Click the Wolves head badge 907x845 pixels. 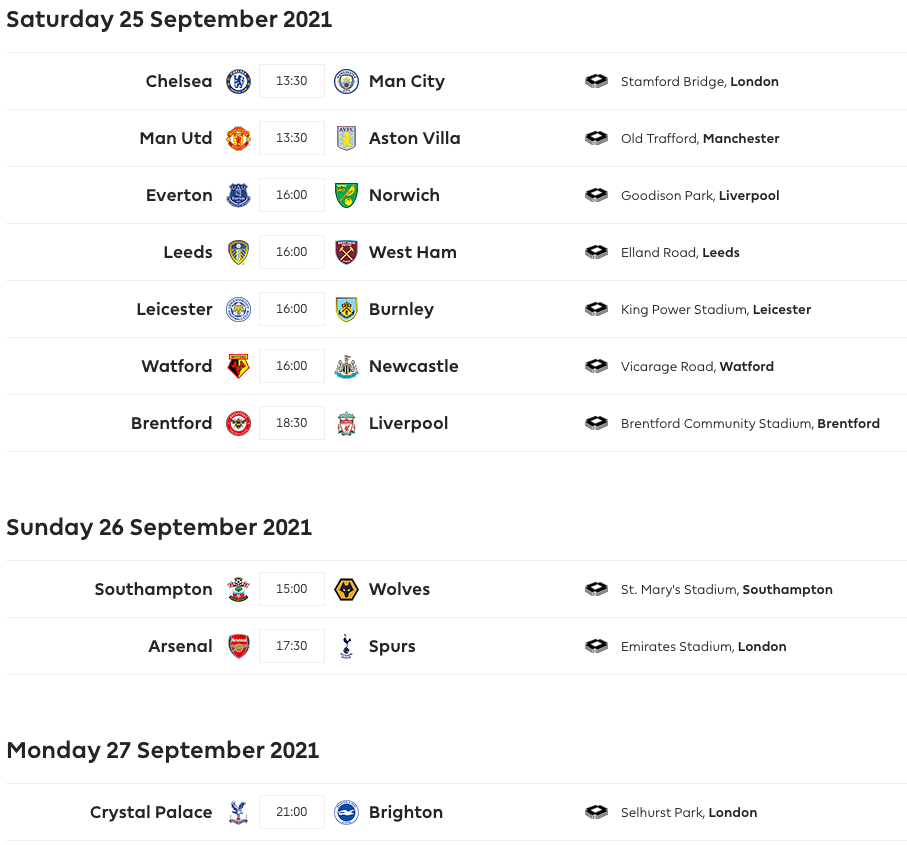pyautogui.click(x=346, y=589)
